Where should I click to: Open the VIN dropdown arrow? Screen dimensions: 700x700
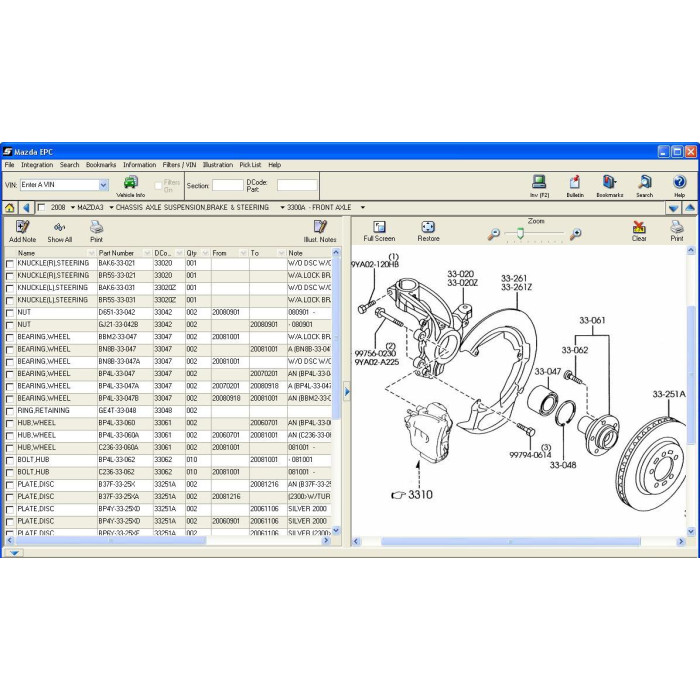[x=103, y=185]
